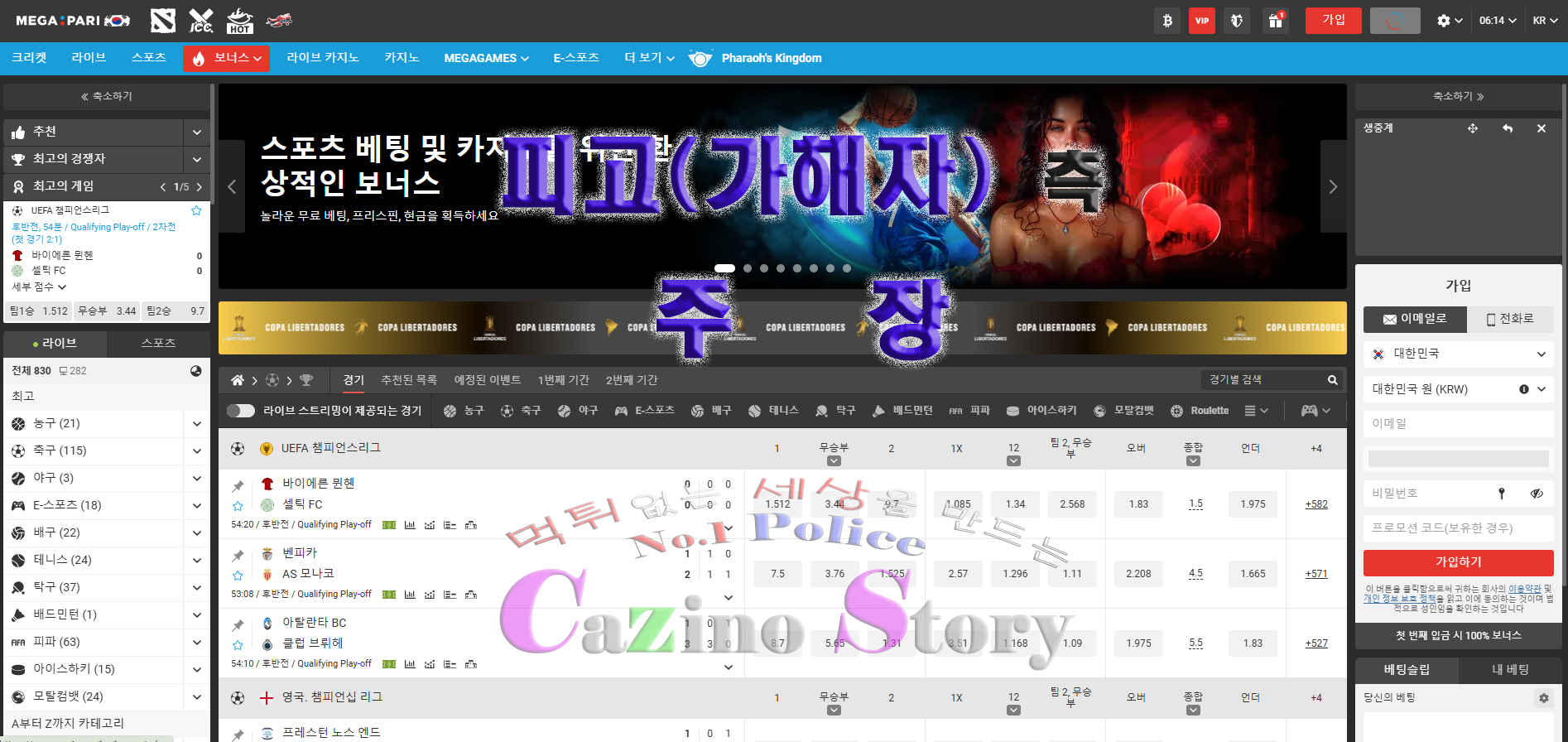Expand 세부 점수 details
1568x742 pixels.
point(39,287)
